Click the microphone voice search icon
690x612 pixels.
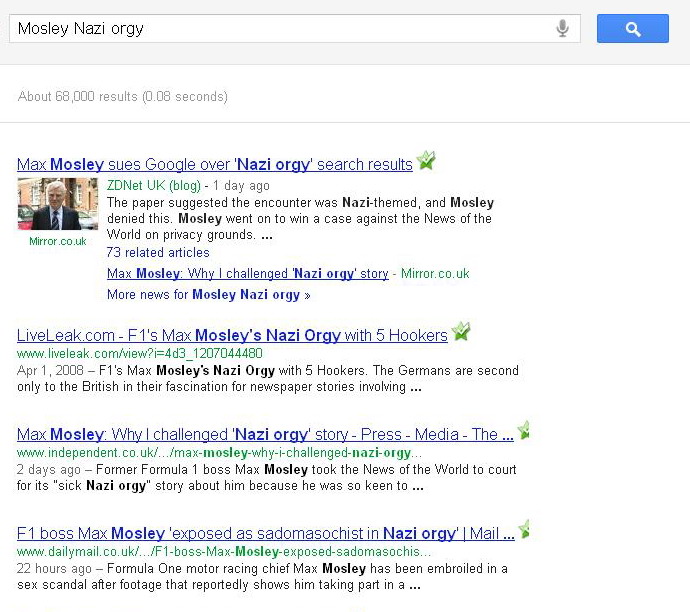pyautogui.click(x=562, y=29)
